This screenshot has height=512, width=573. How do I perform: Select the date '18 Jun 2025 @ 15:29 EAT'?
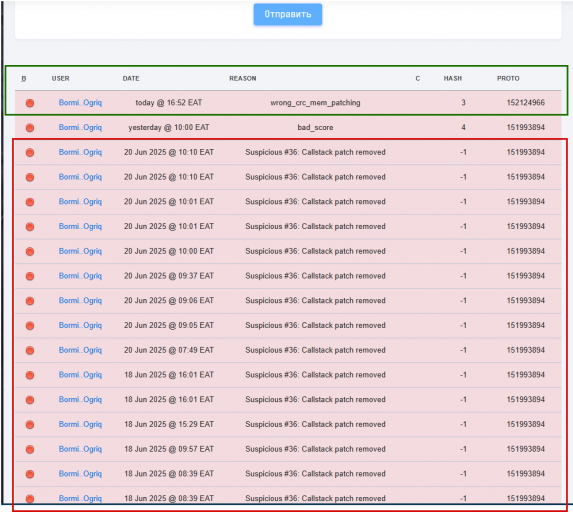pyautogui.click(x=169, y=424)
